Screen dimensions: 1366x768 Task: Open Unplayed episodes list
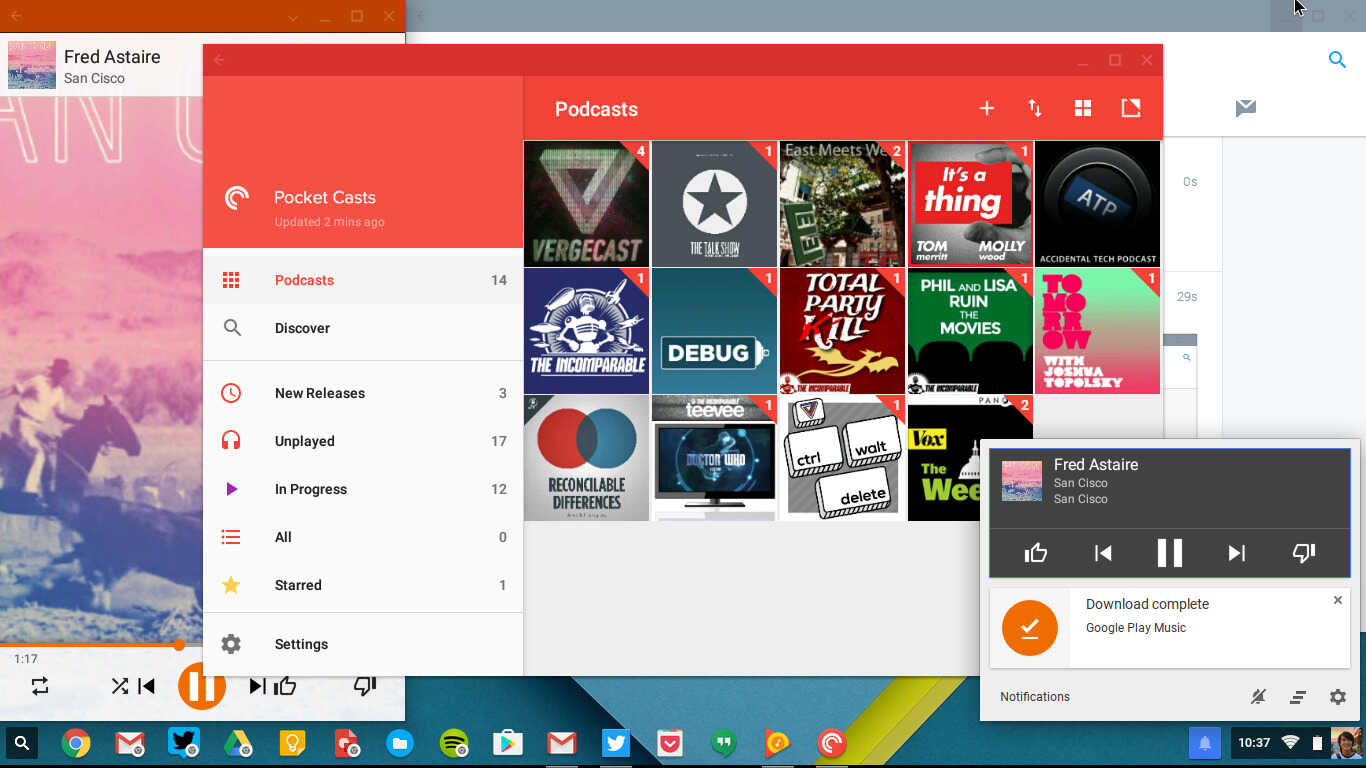pos(304,441)
